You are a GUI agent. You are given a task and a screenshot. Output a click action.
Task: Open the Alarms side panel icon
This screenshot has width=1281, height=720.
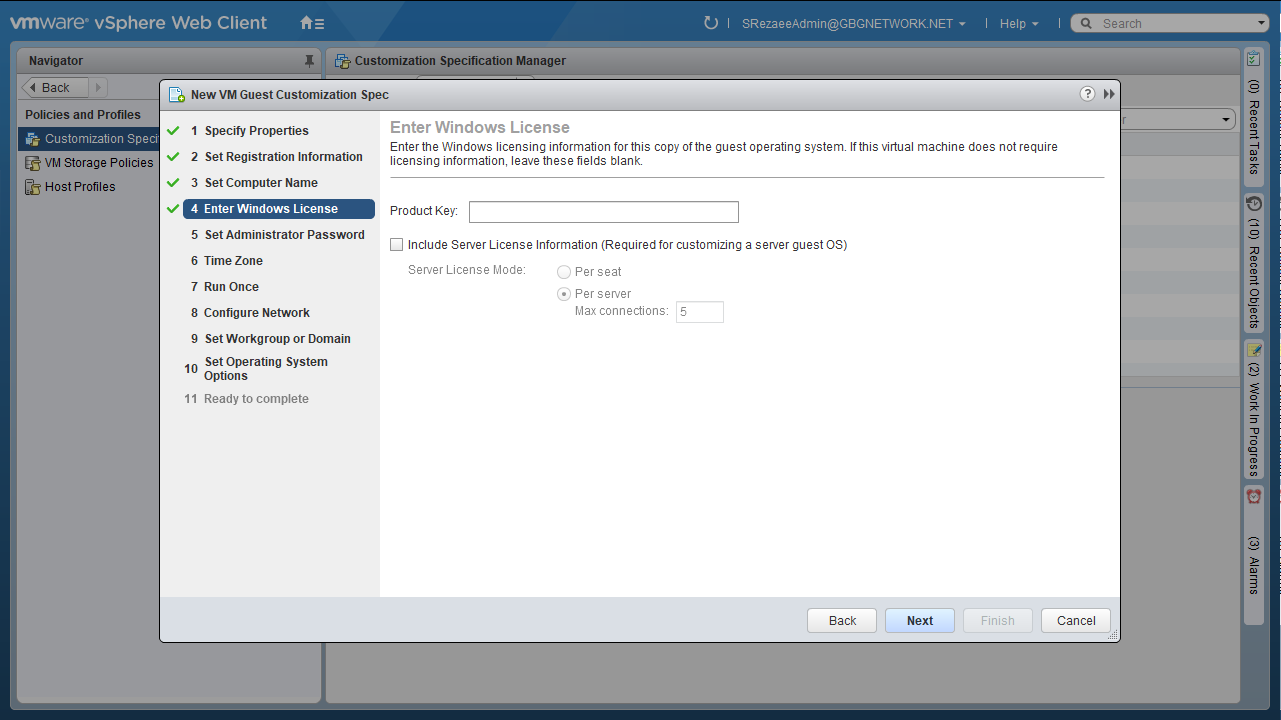point(1254,497)
